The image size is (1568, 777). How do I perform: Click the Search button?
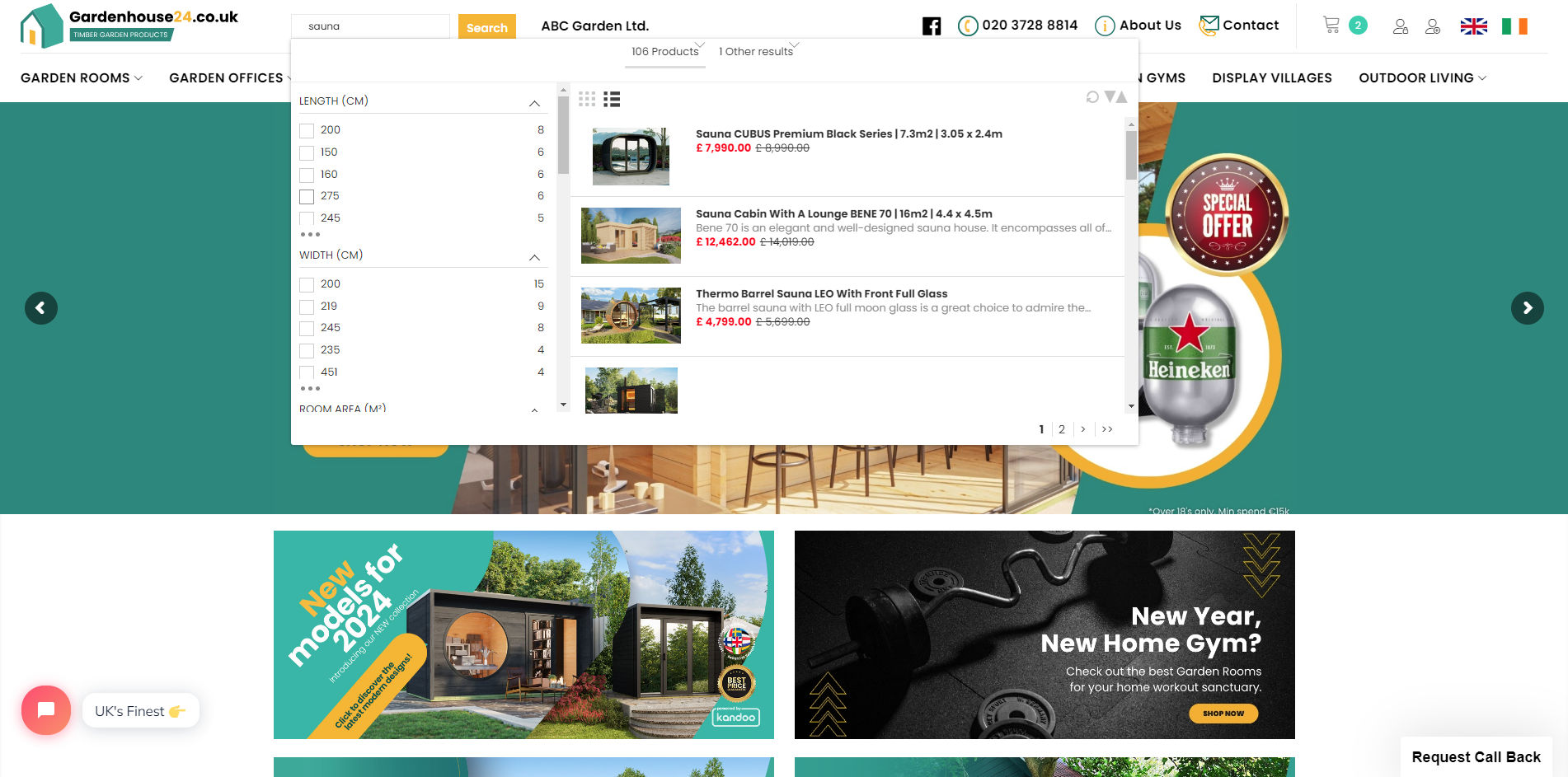click(487, 27)
